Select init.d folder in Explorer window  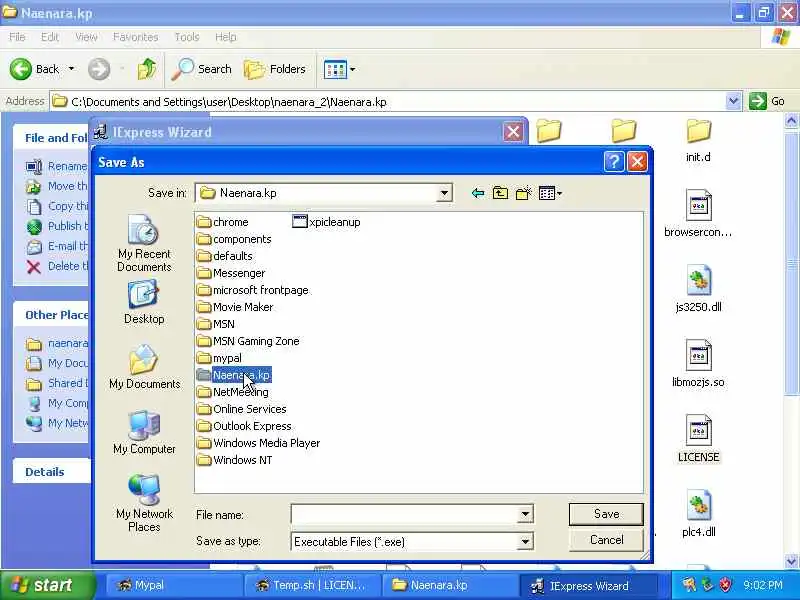point(698,141)
